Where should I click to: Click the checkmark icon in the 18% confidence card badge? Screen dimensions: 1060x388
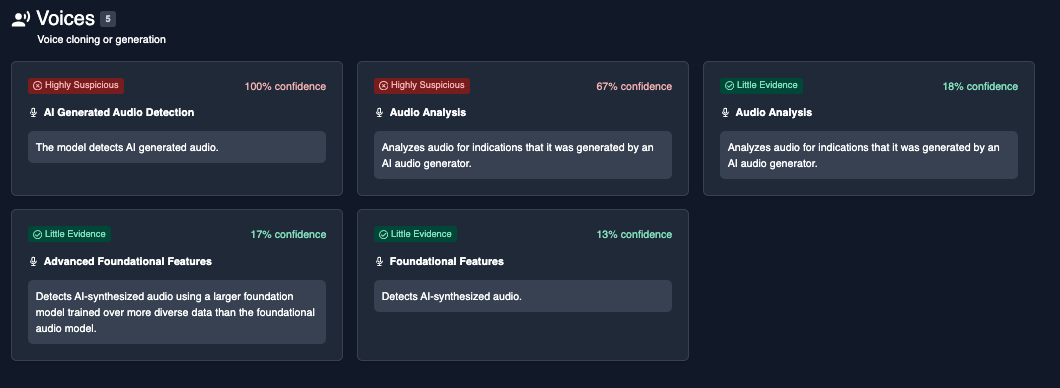tap(729, 86)
